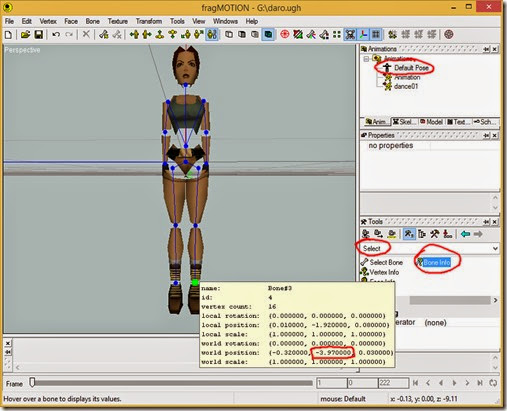Image resolution: width=507 pixels, height=411 pixels.
Task: Click the crossed hammers icon in Tools panel
Action: click(434, 234)
